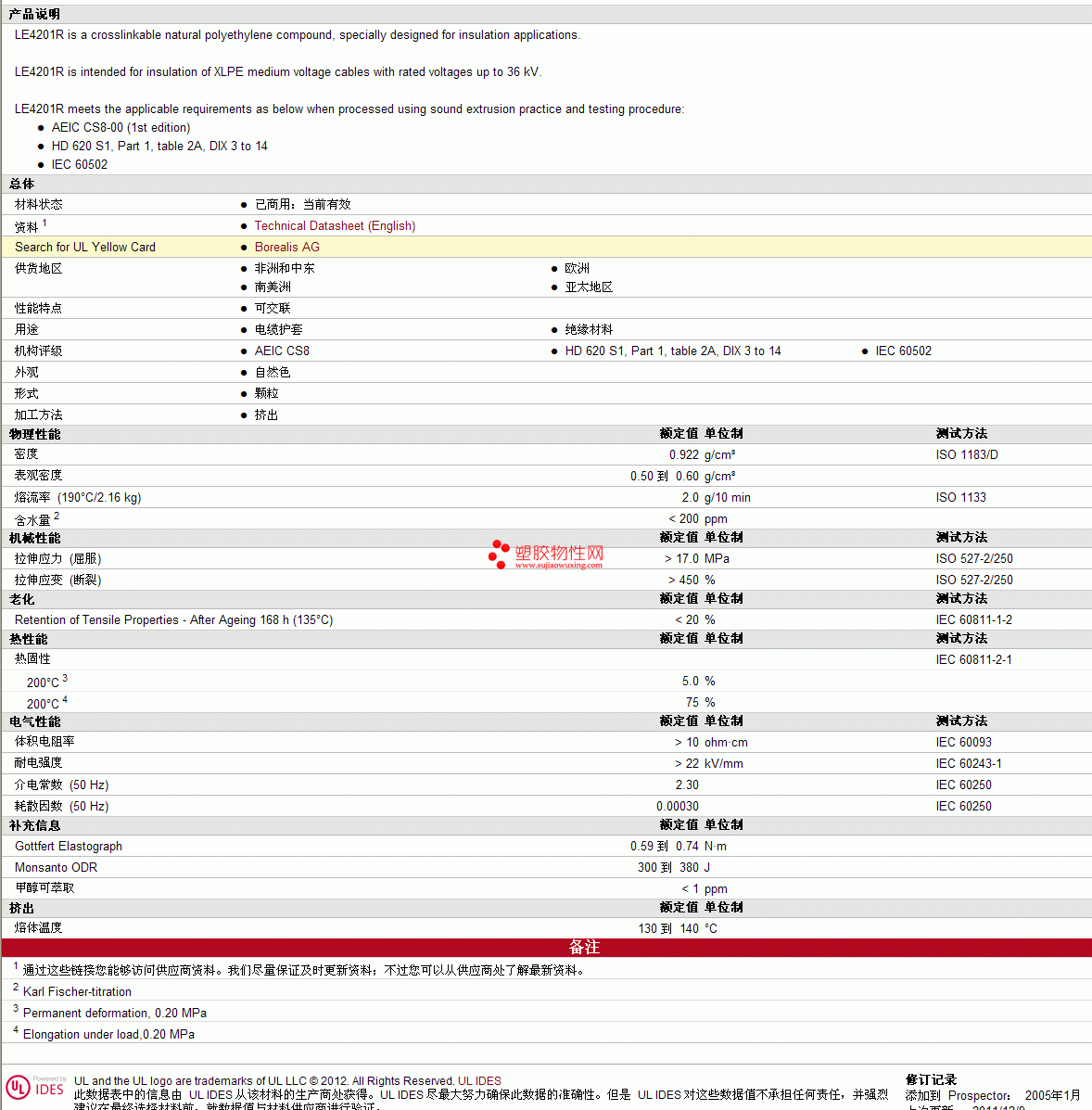1092x1110 pixels.
Task: Click the 亚太地区 availability entry
Action: click(589, 287)
